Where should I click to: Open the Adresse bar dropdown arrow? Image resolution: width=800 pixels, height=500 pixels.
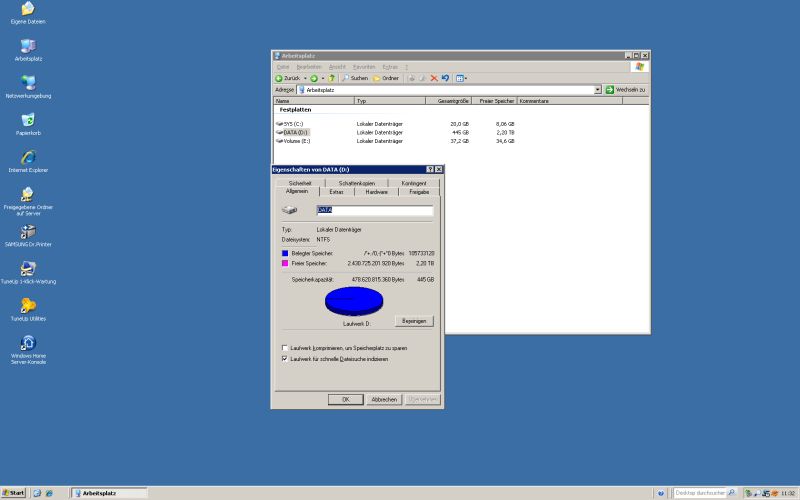(x=598, y=90)
